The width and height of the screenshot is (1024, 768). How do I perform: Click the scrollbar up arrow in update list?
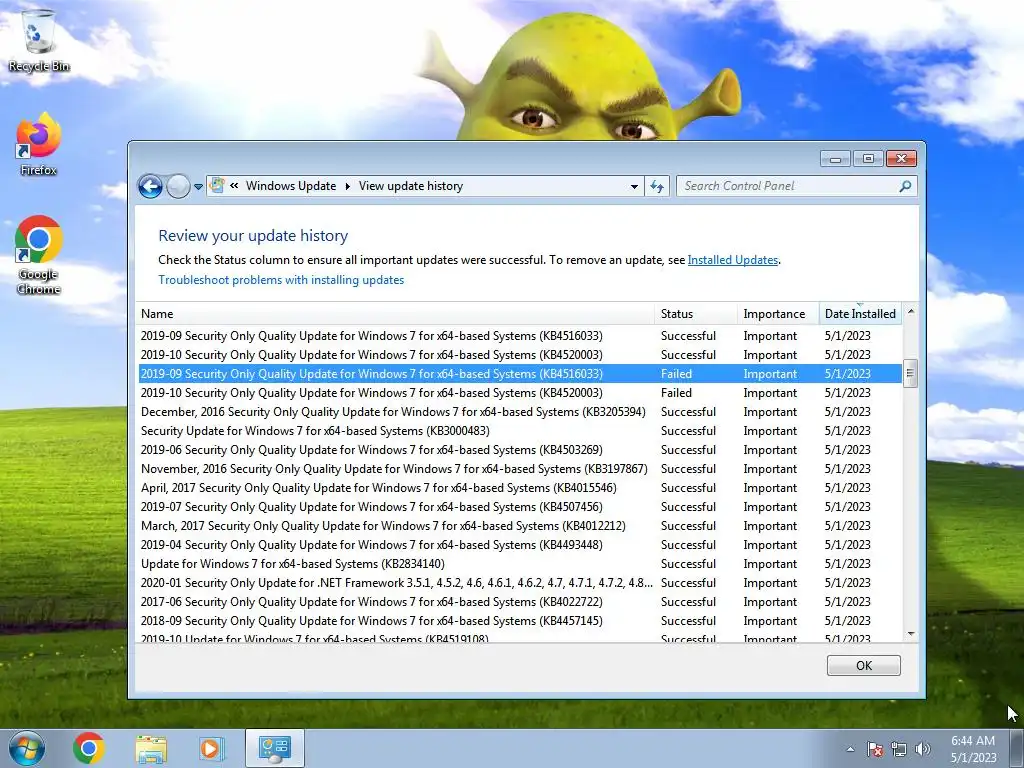pos(910,312)
